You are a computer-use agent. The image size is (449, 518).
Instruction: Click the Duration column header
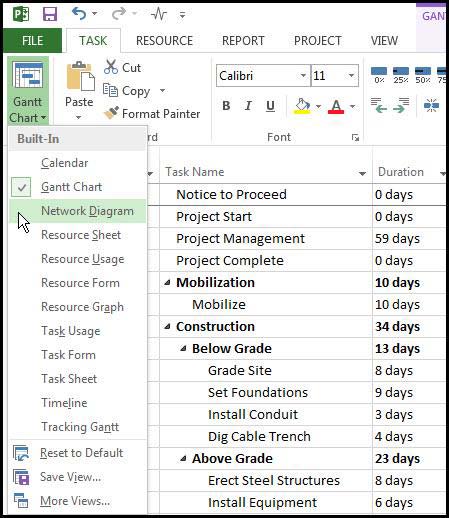409,172
